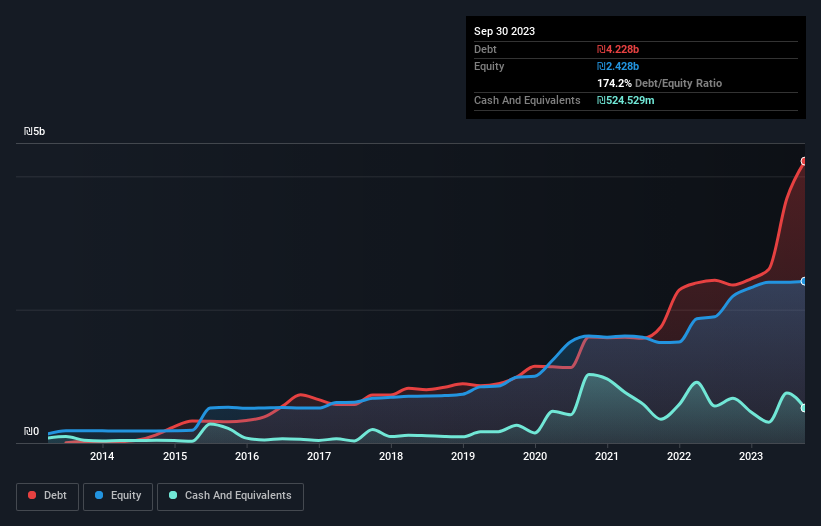Click the 2019 x-axis label

tap(463, 456)
